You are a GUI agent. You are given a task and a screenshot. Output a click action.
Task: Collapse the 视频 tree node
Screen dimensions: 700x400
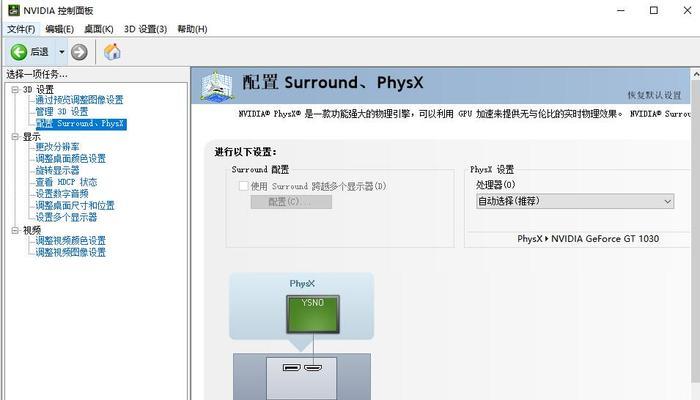[x=15, y=230]
